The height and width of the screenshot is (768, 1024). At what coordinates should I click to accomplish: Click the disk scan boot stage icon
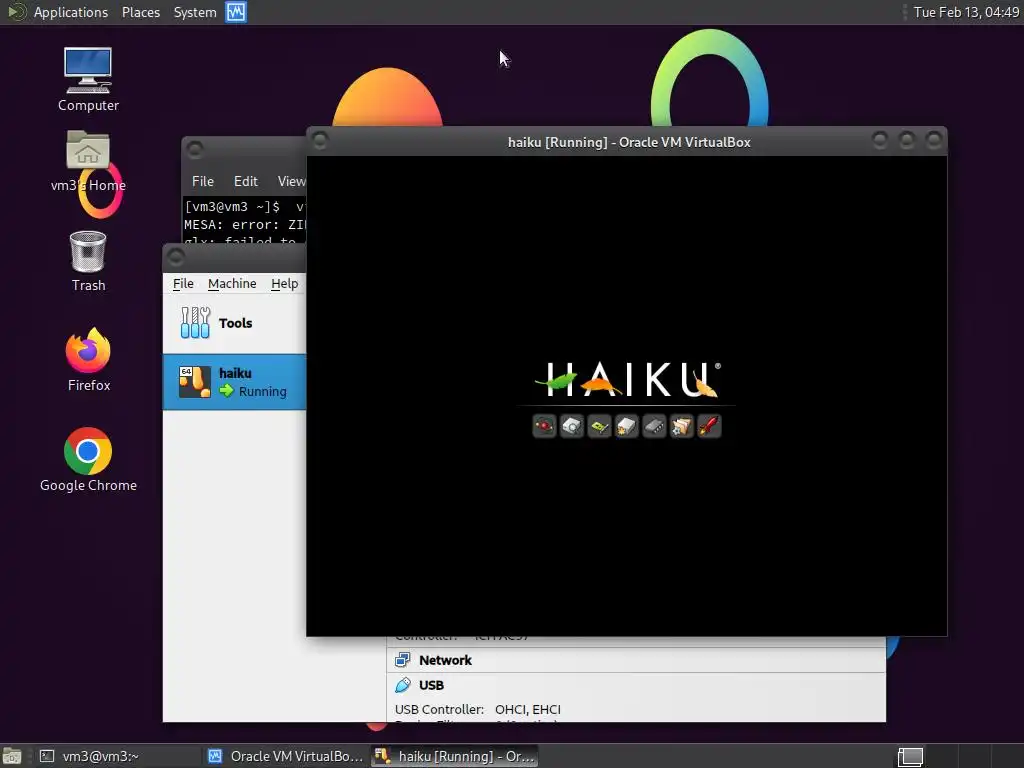coord(571,426)
